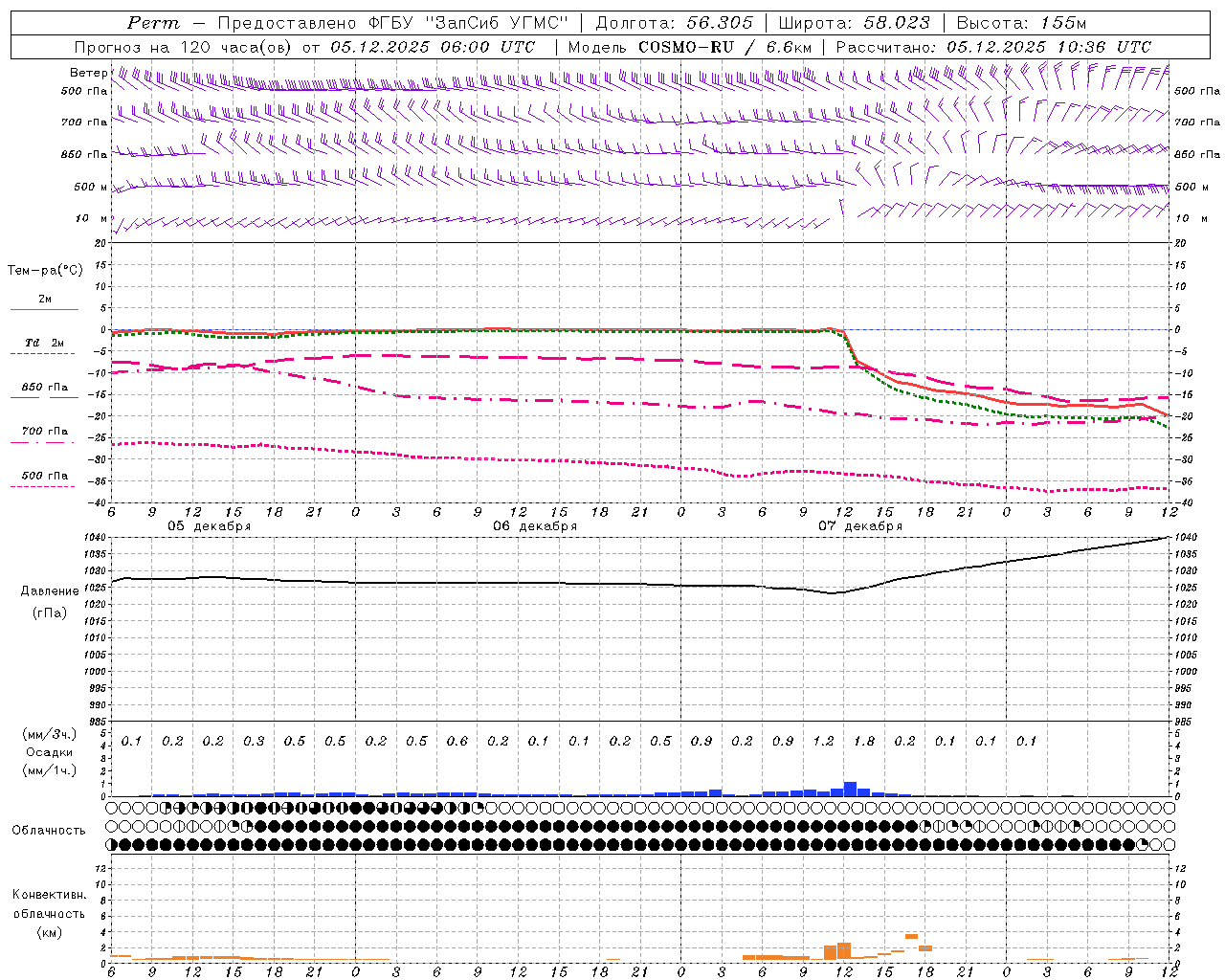Click the Облачность panel label
Viewport: 1225px width, 980px height.
[49, 830]
